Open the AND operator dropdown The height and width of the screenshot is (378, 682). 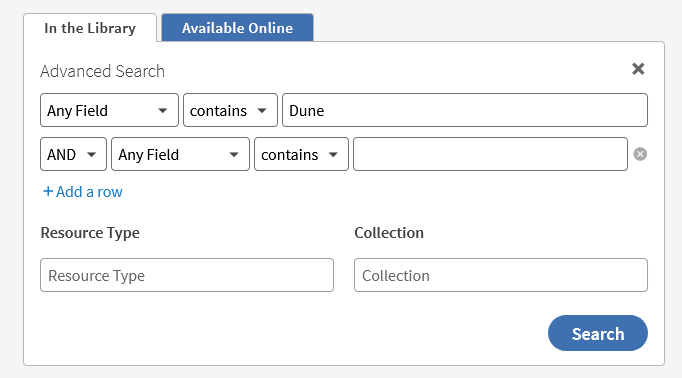(x=73, y=154)
